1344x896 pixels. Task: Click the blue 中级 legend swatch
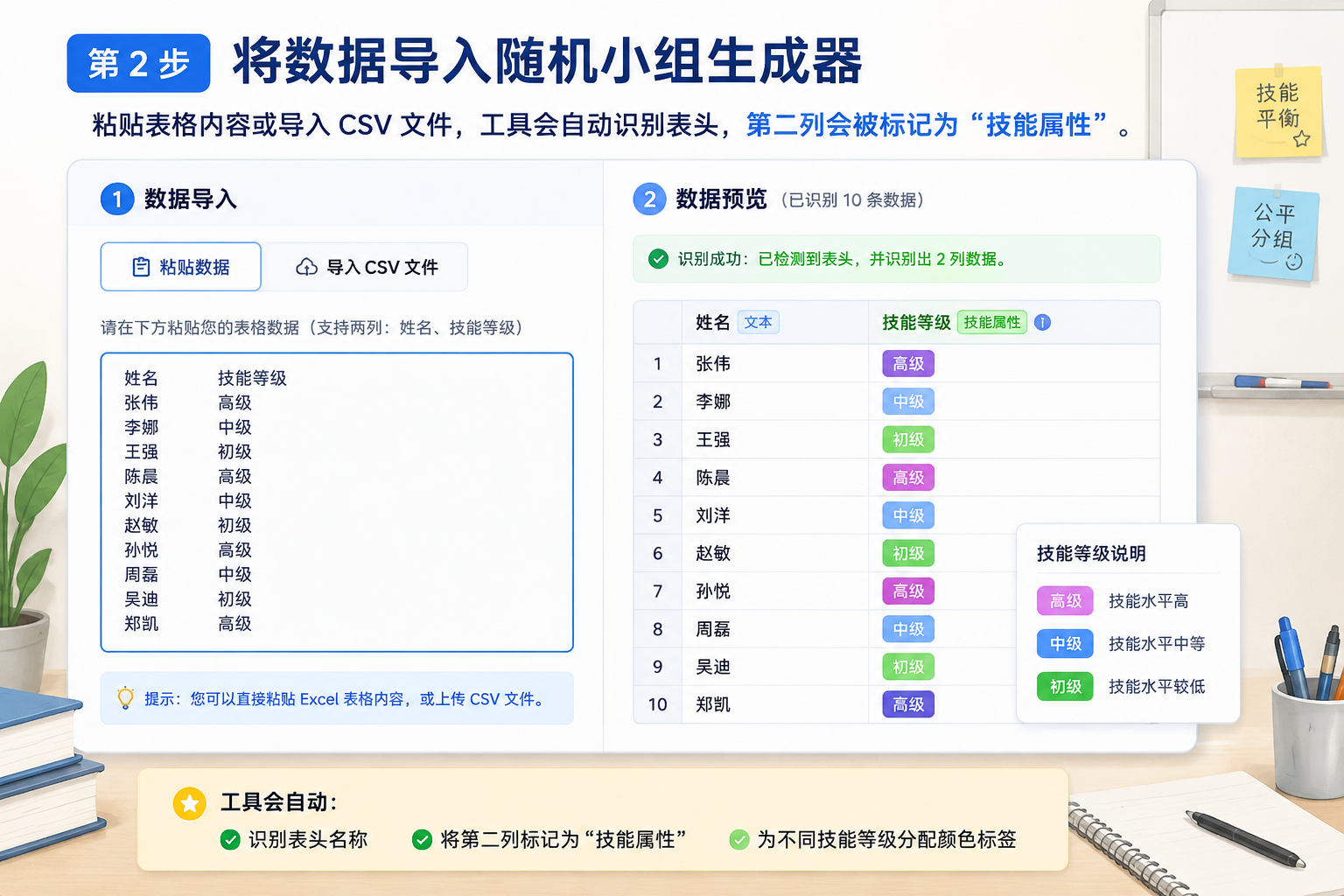pyautogui.click(x=1065, y=644)
